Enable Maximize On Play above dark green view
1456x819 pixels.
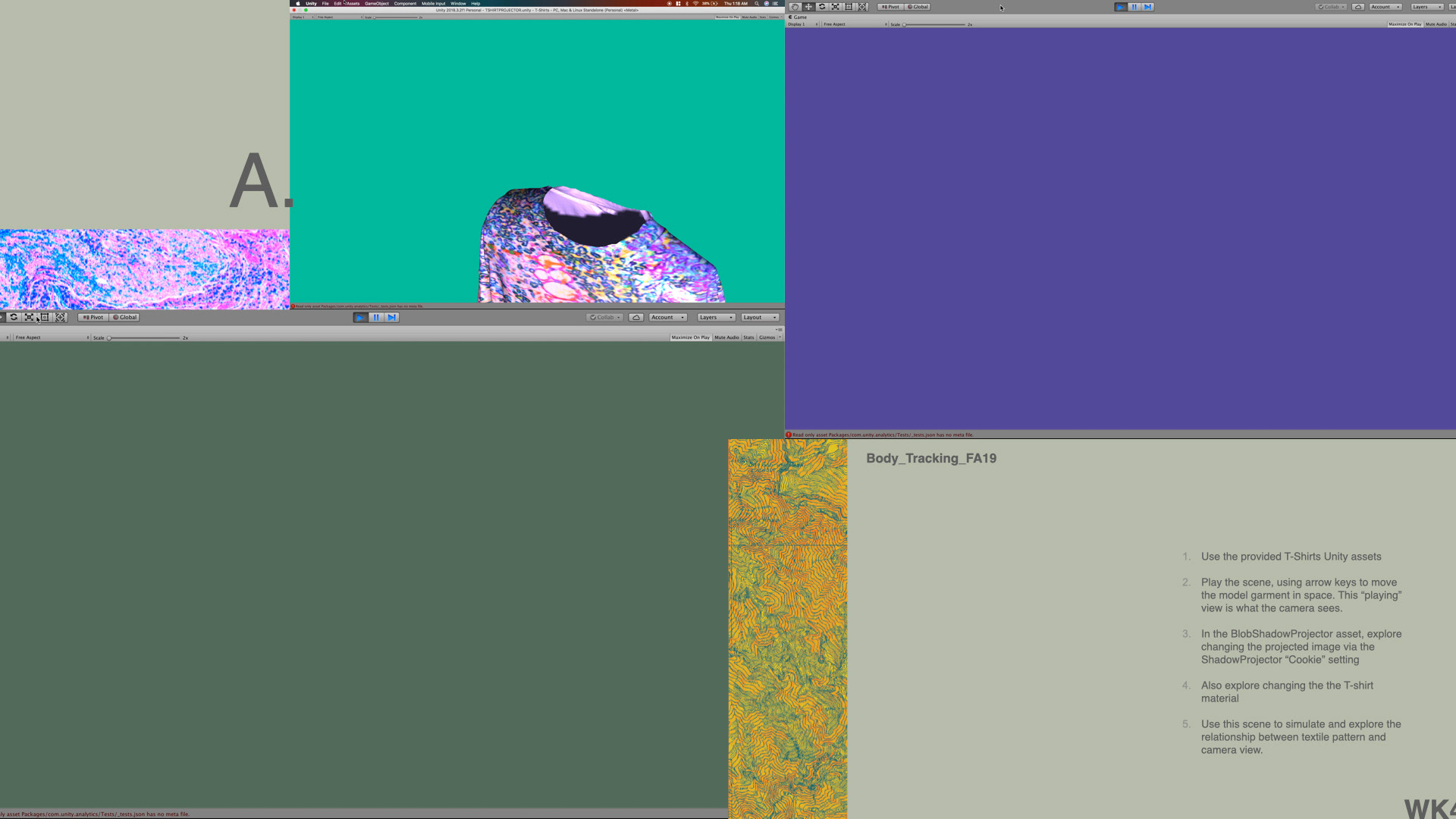(690, 337)
